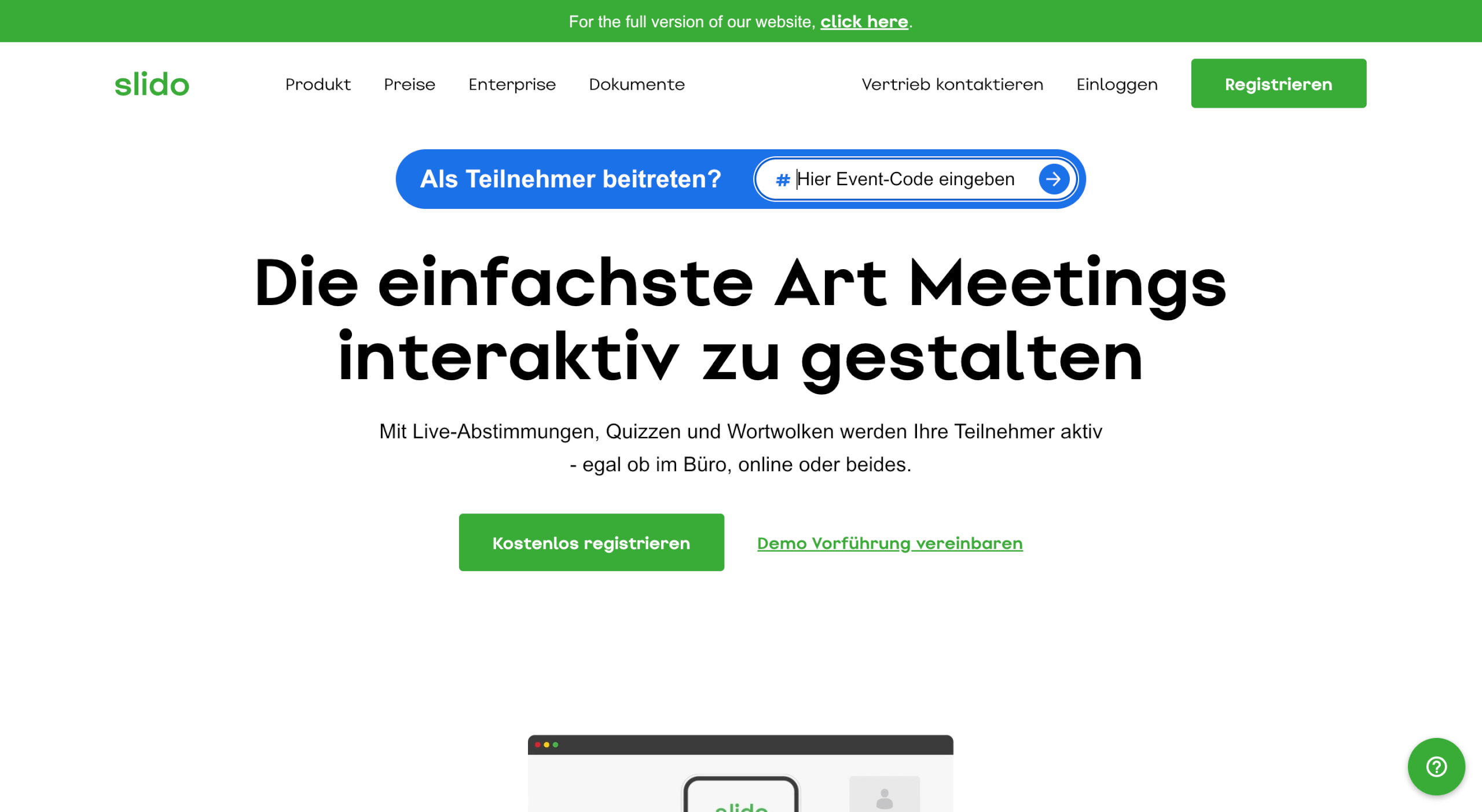Click the 'Als Teilnehmer beitreten?' text
The image size is (1482, 812).
pos(570,179)
